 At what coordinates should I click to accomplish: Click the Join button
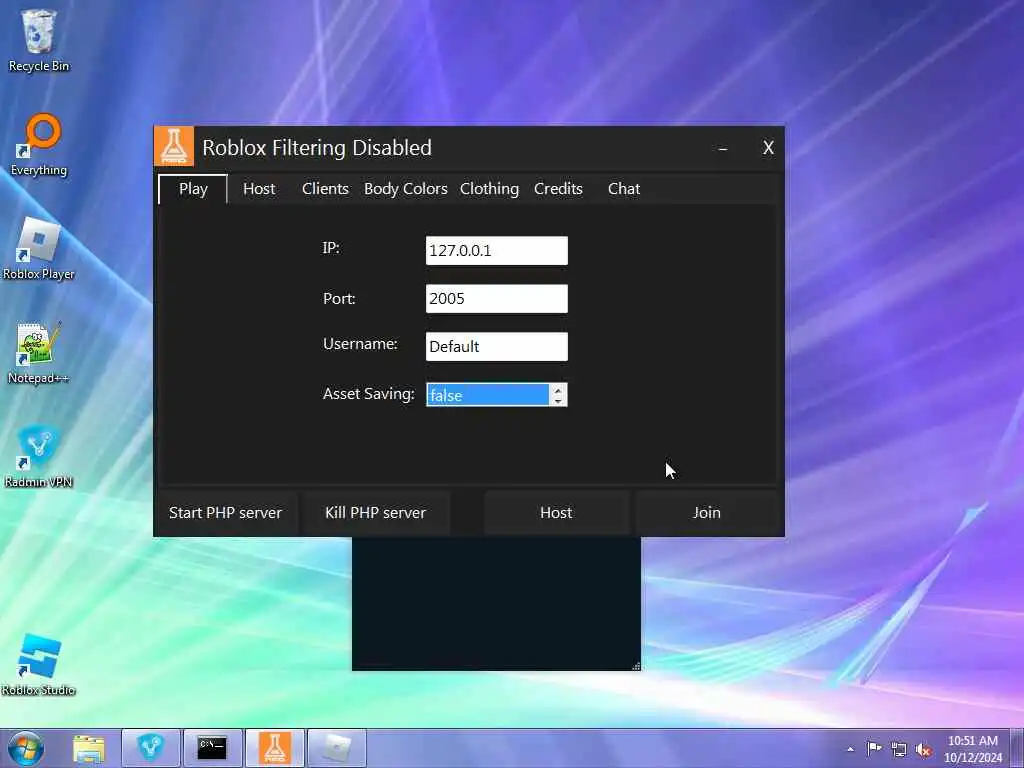pos(707,513)
